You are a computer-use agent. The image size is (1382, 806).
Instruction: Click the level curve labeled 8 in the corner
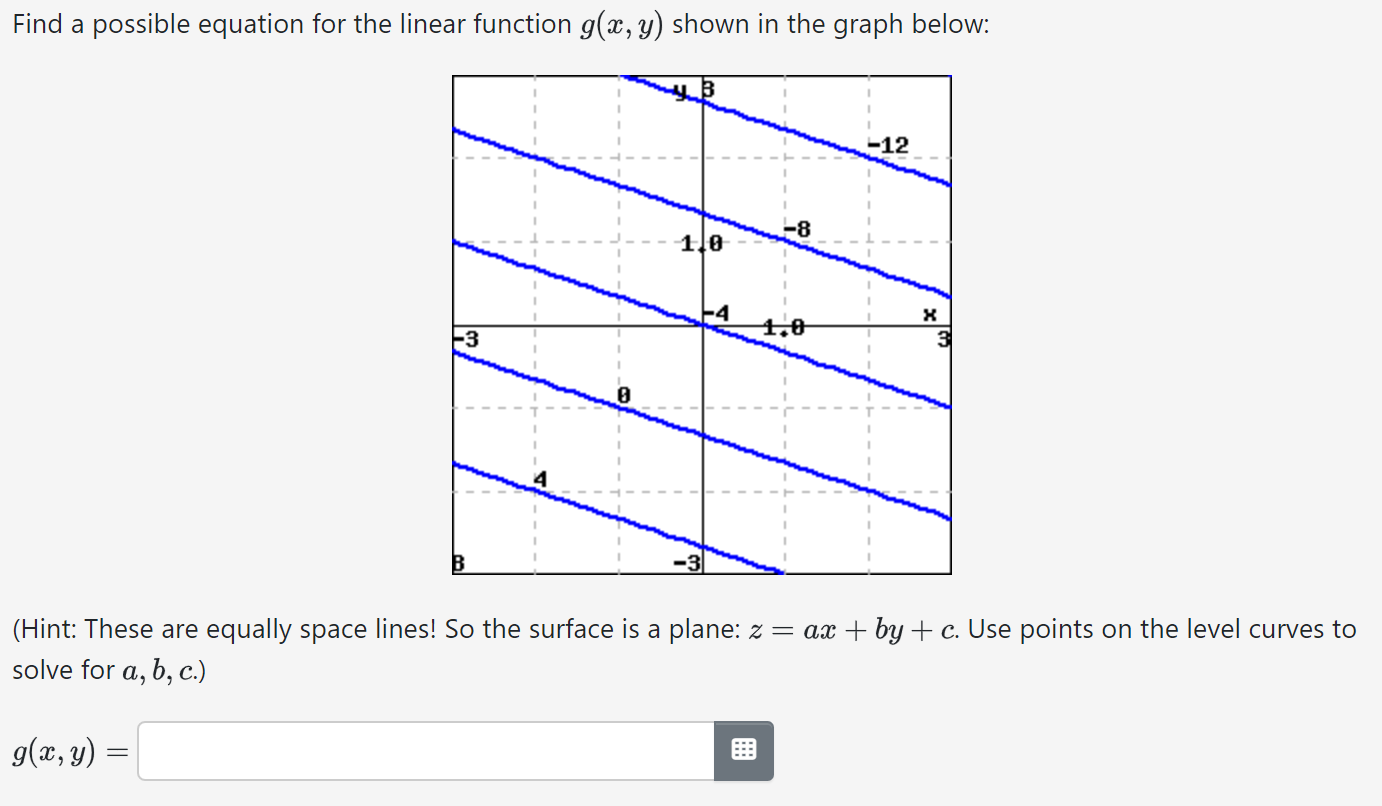click(x=457, y=563)
